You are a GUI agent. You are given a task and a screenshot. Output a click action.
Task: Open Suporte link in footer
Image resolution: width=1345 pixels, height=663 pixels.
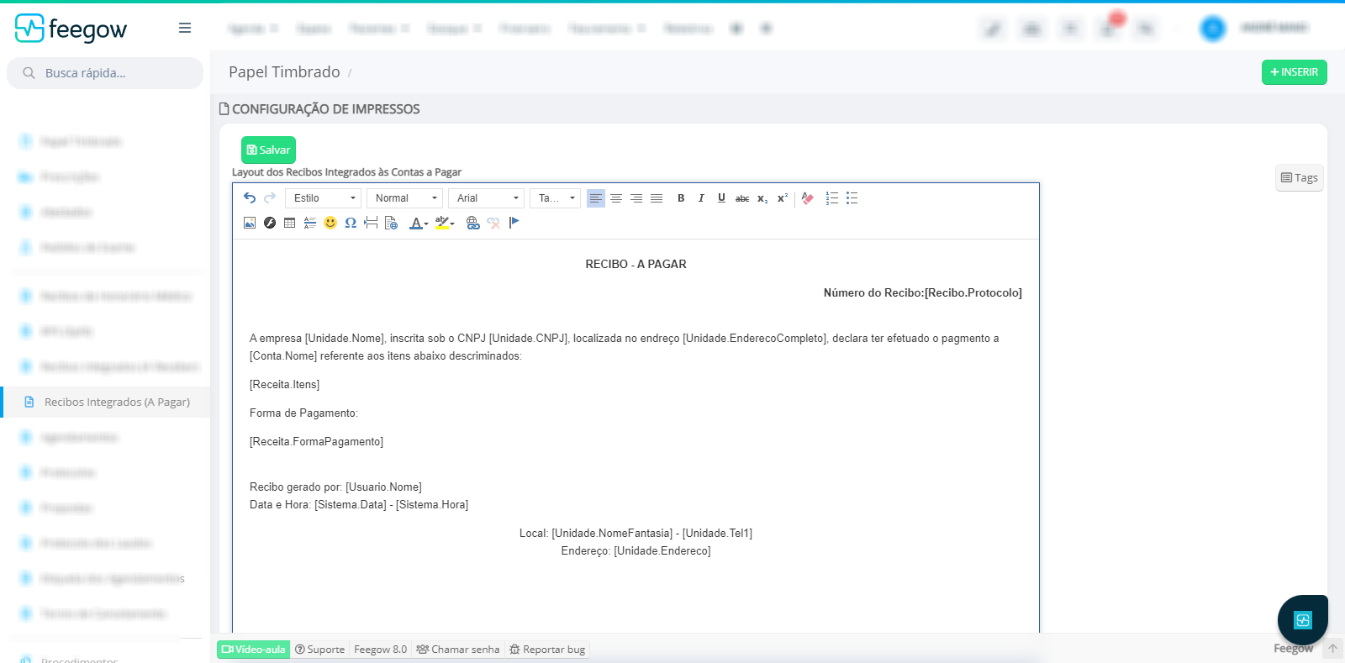click(320, 649)
